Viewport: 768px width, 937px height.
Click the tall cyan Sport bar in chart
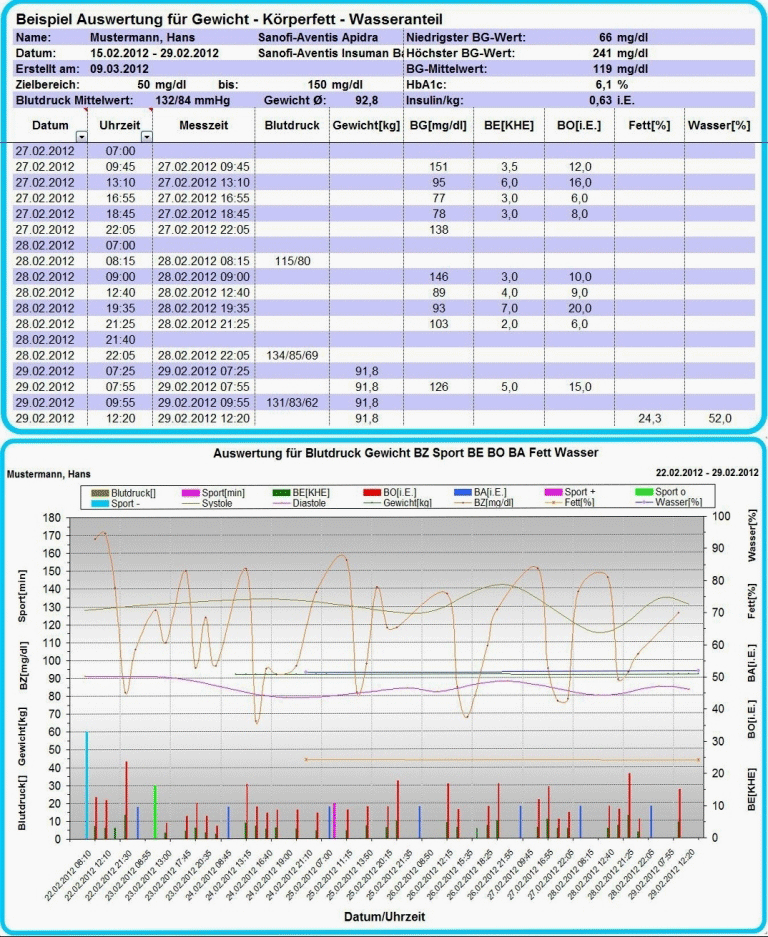(87, 784)
